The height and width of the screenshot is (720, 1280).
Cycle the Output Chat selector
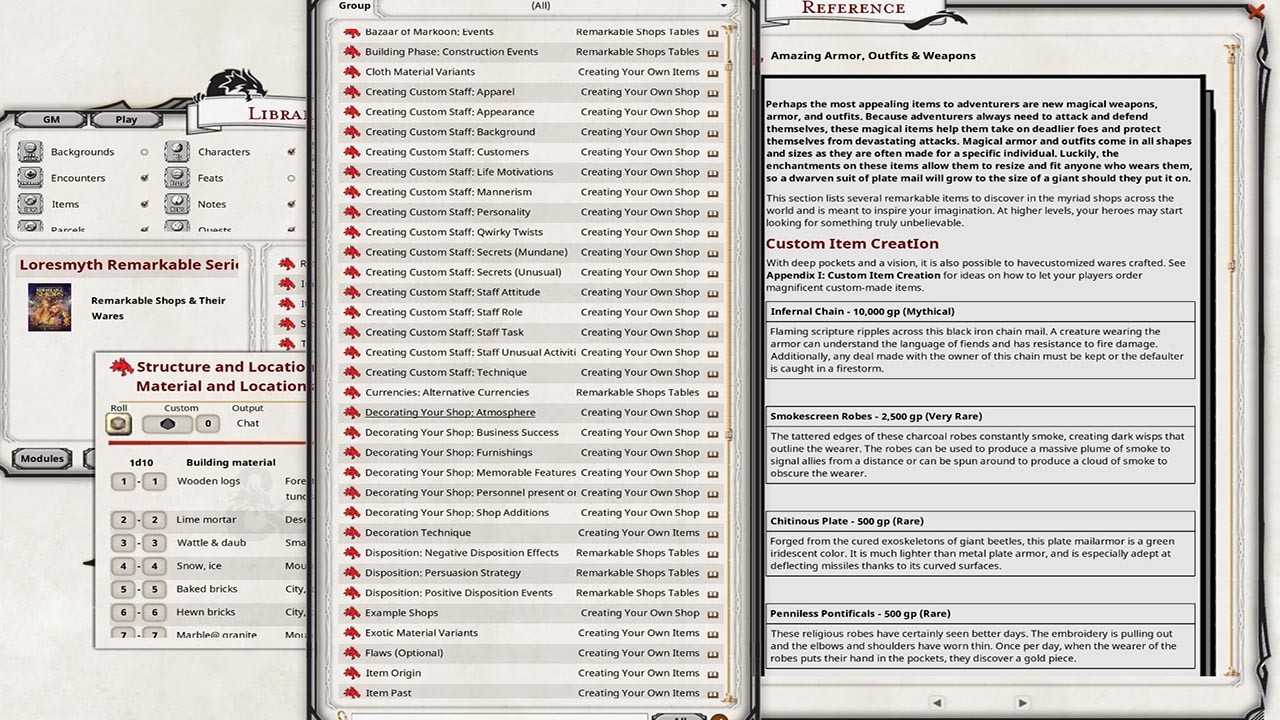coord(246,423)
